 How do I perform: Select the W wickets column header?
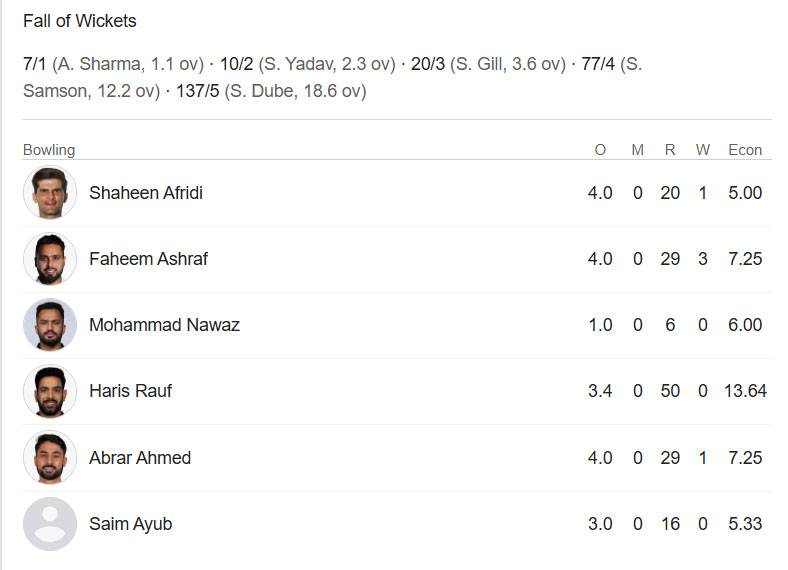[703, 150]
